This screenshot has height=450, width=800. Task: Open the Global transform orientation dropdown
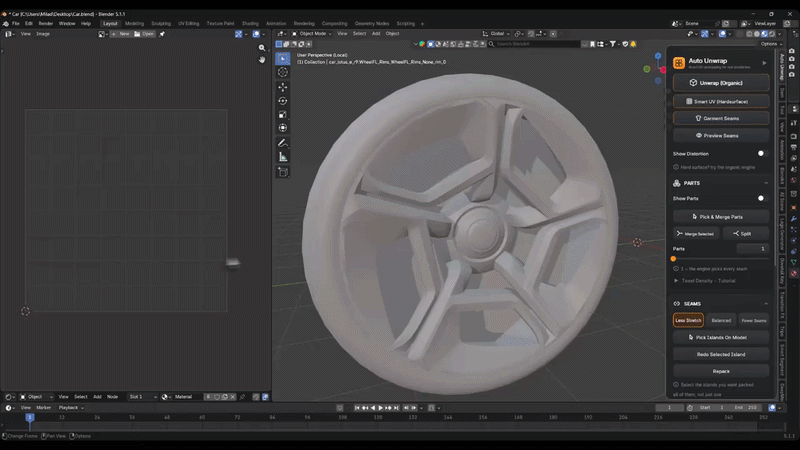tap(496, 34)
